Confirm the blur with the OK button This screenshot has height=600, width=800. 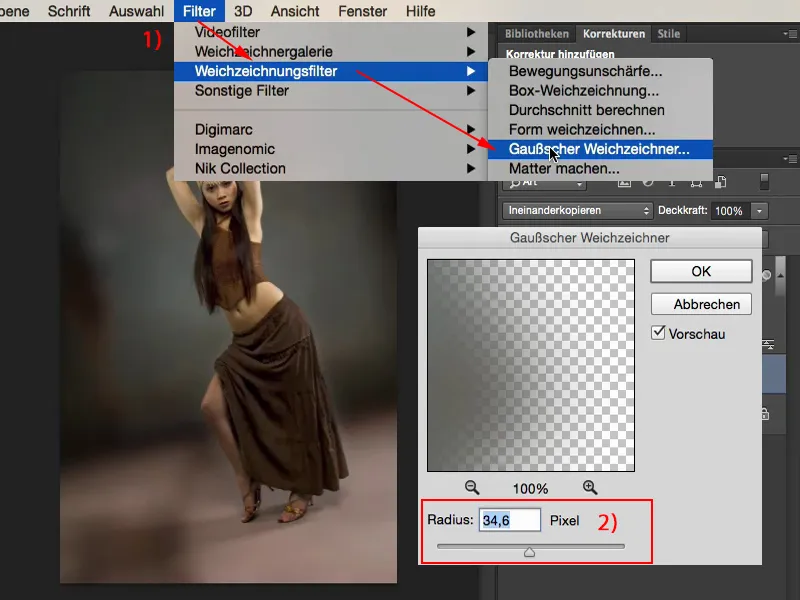701,271
